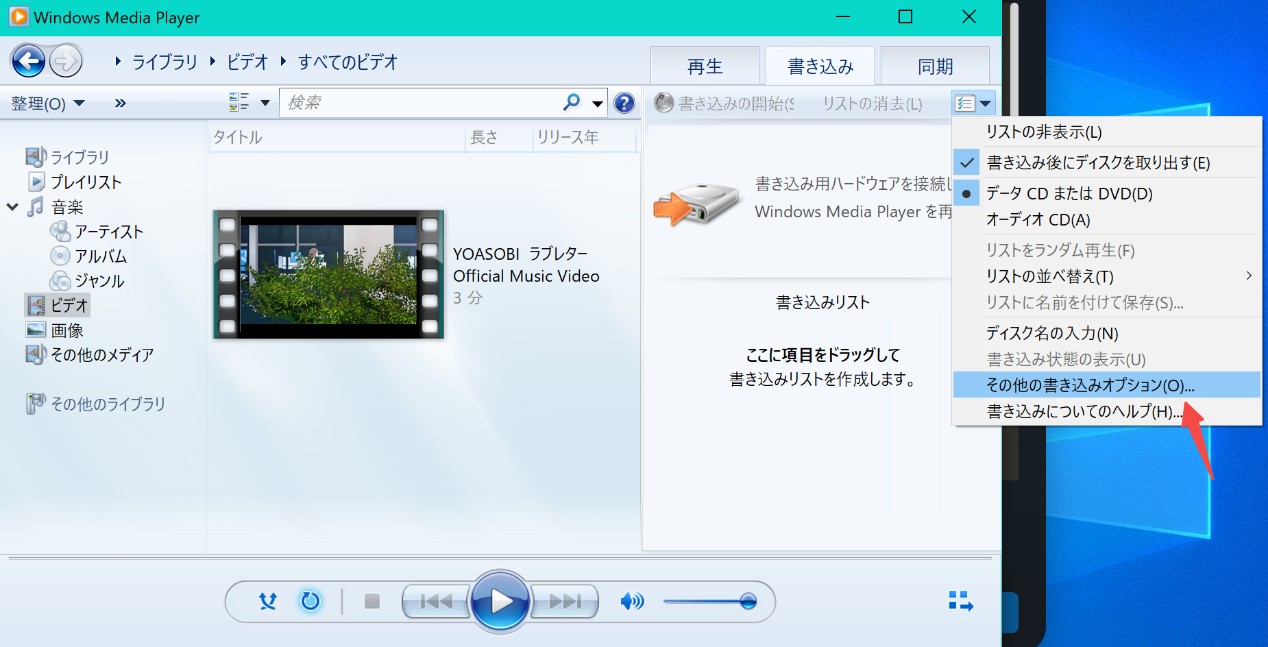Click the リストの消去 button

pyautogui.click(x=872, y=103)
